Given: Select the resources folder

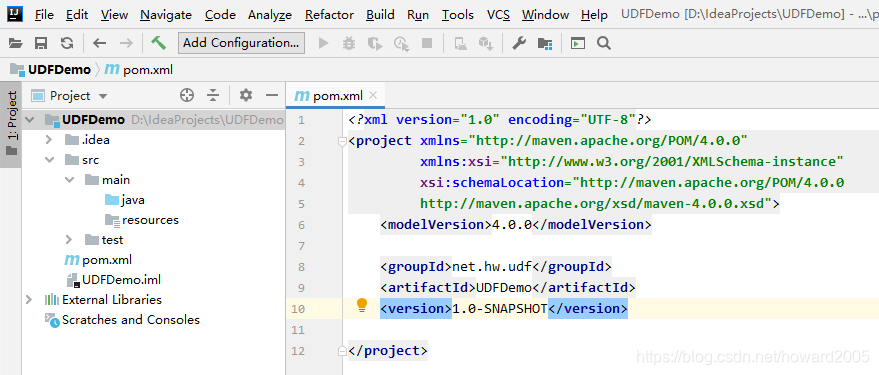Looking at the screenshot, I should [150, 220].
